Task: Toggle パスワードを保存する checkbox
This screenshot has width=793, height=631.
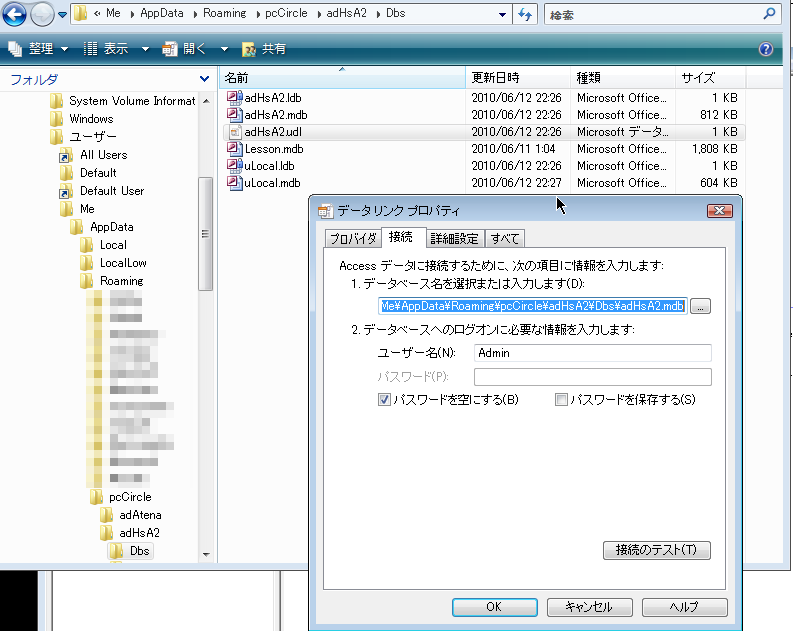Action: tap(561, 400)
